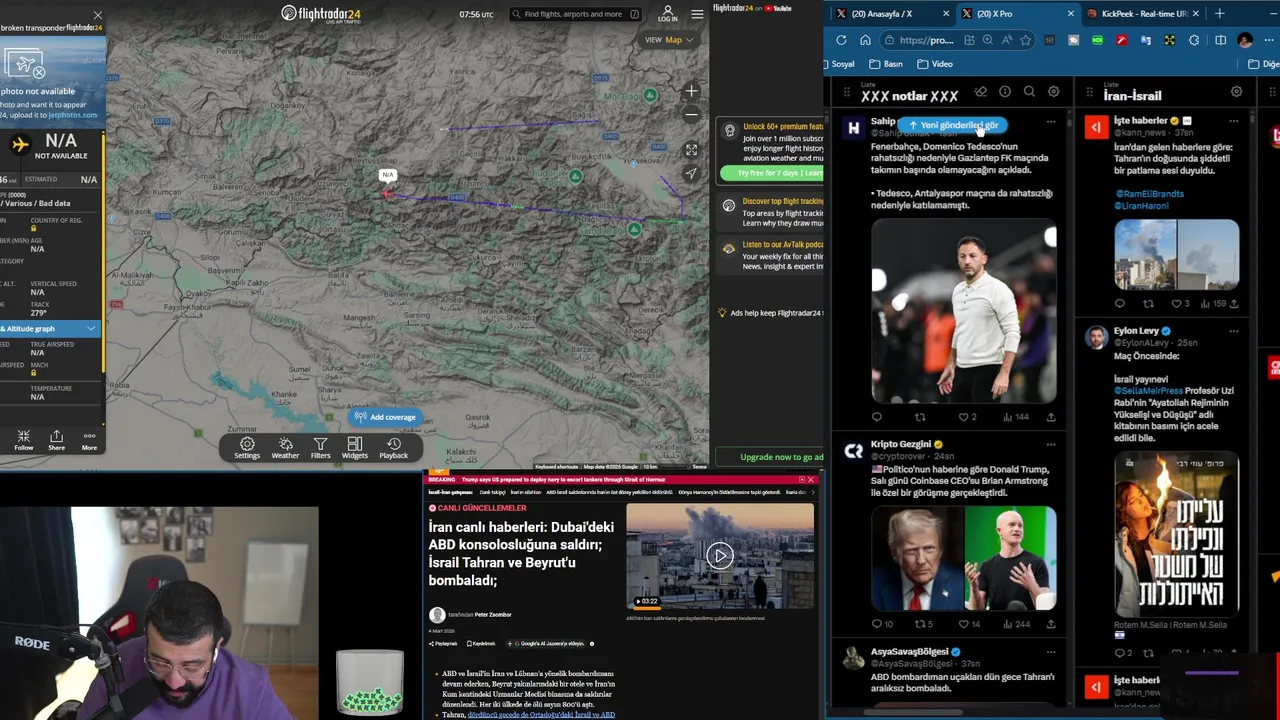Switch to the Anasayfa / X tab
The height and width of the screenshot is (720, 1280).
[889, 14]
